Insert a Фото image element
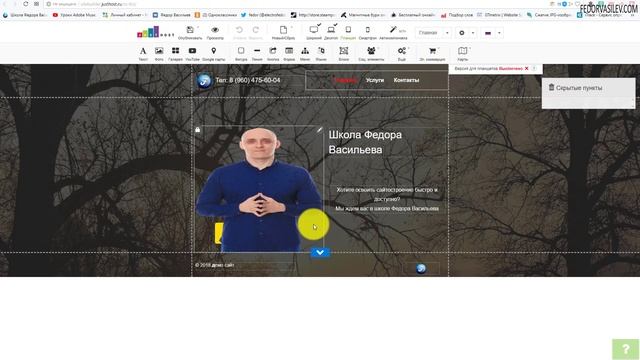The height and width of the screenshot is (360, 640). coord(159,51)
